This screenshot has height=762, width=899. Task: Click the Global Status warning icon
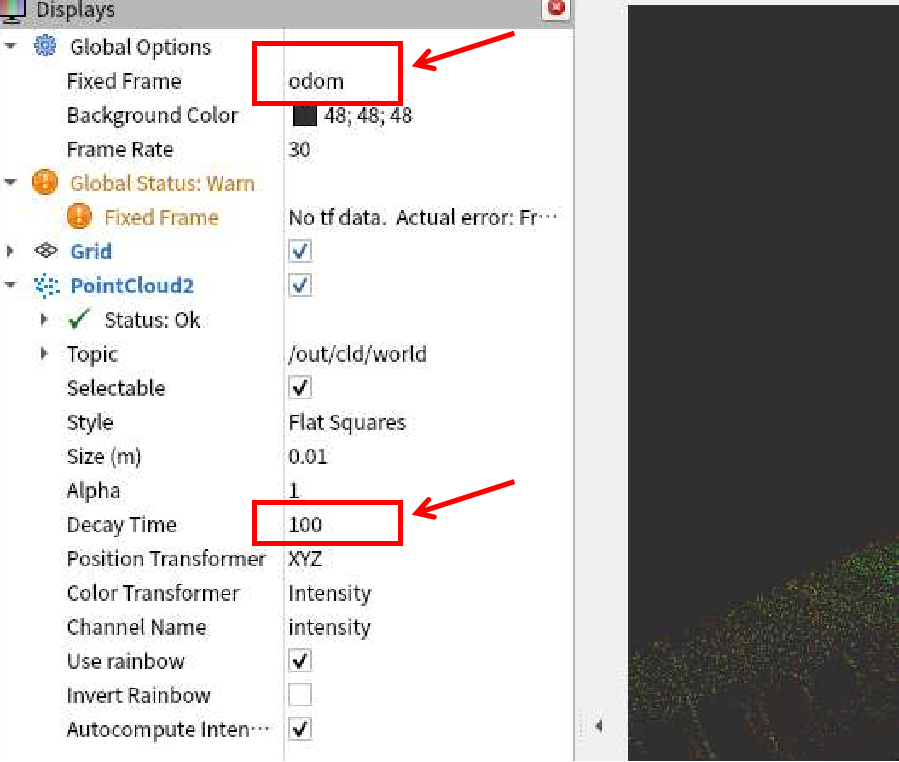45,183
